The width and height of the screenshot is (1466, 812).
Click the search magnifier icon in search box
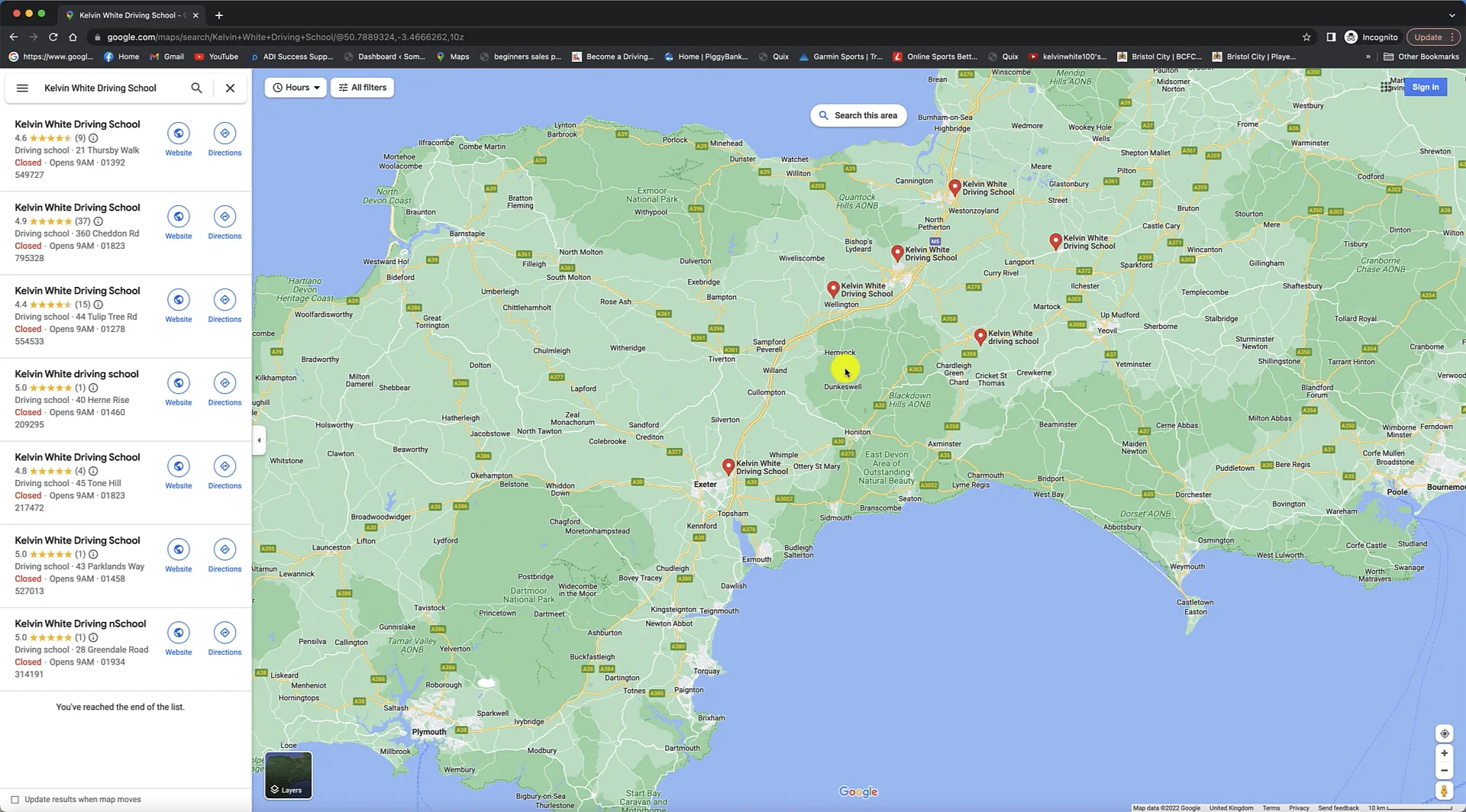point(196,88)
